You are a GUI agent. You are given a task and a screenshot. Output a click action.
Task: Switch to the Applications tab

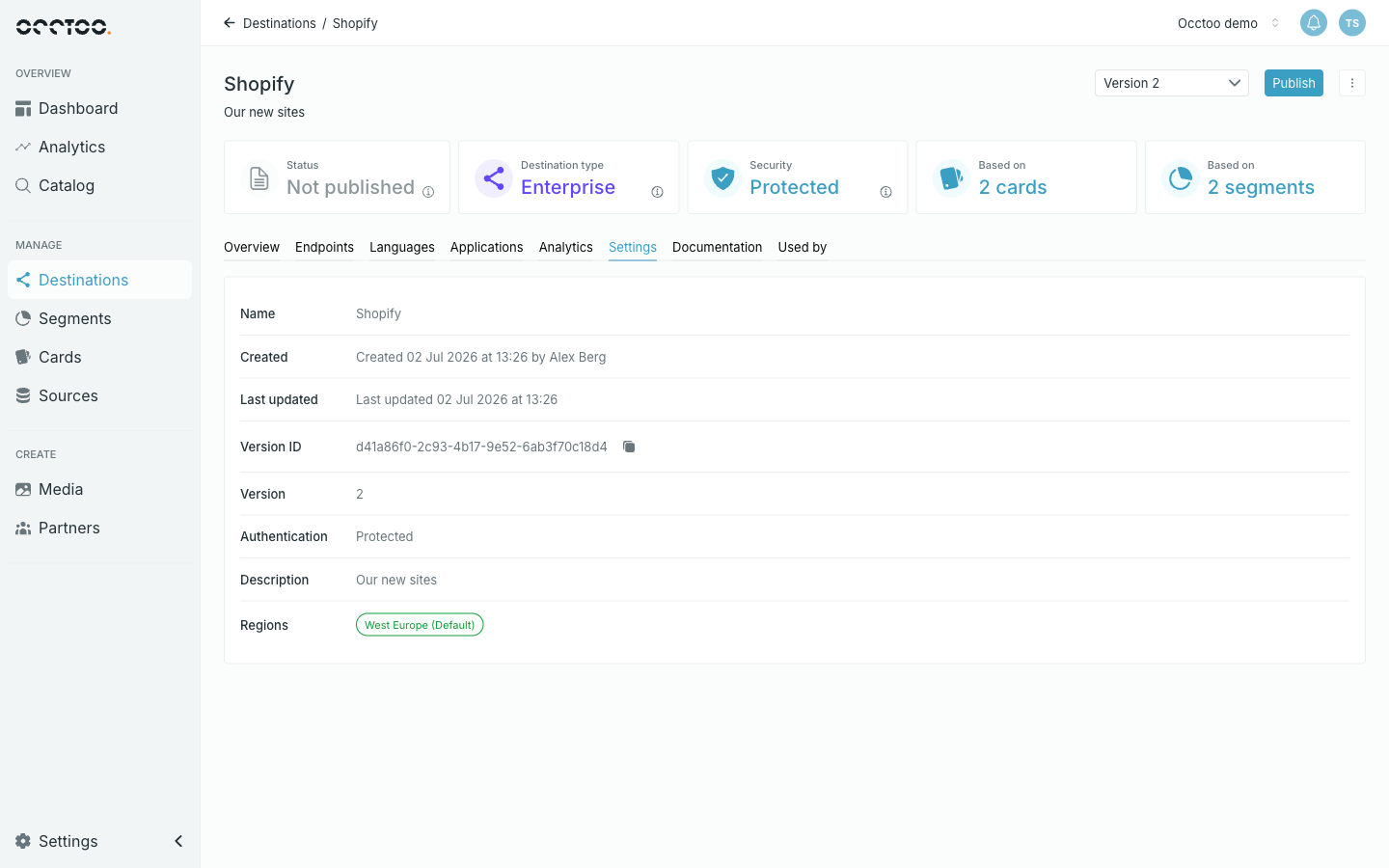click(x=487, y=248)
